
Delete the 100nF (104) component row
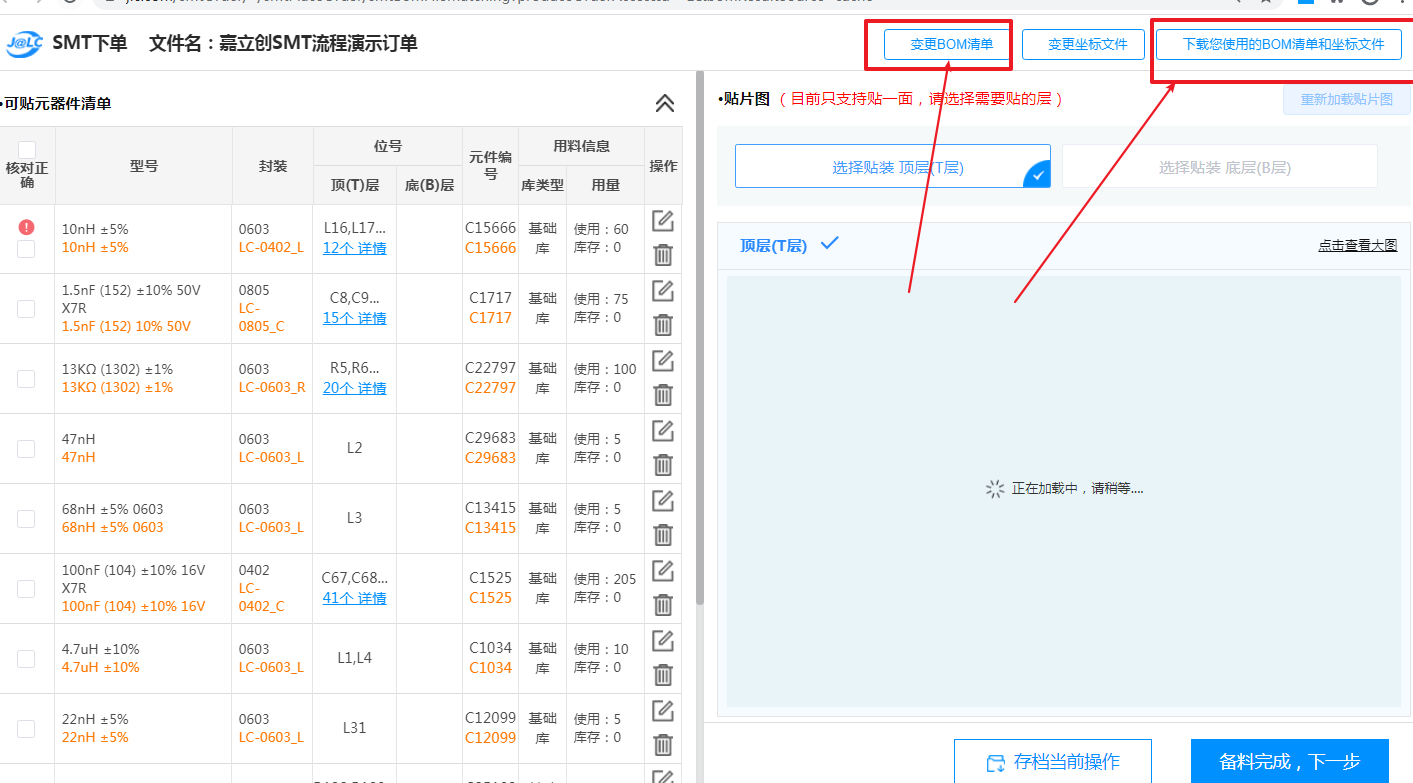click(x=662, y=605)
